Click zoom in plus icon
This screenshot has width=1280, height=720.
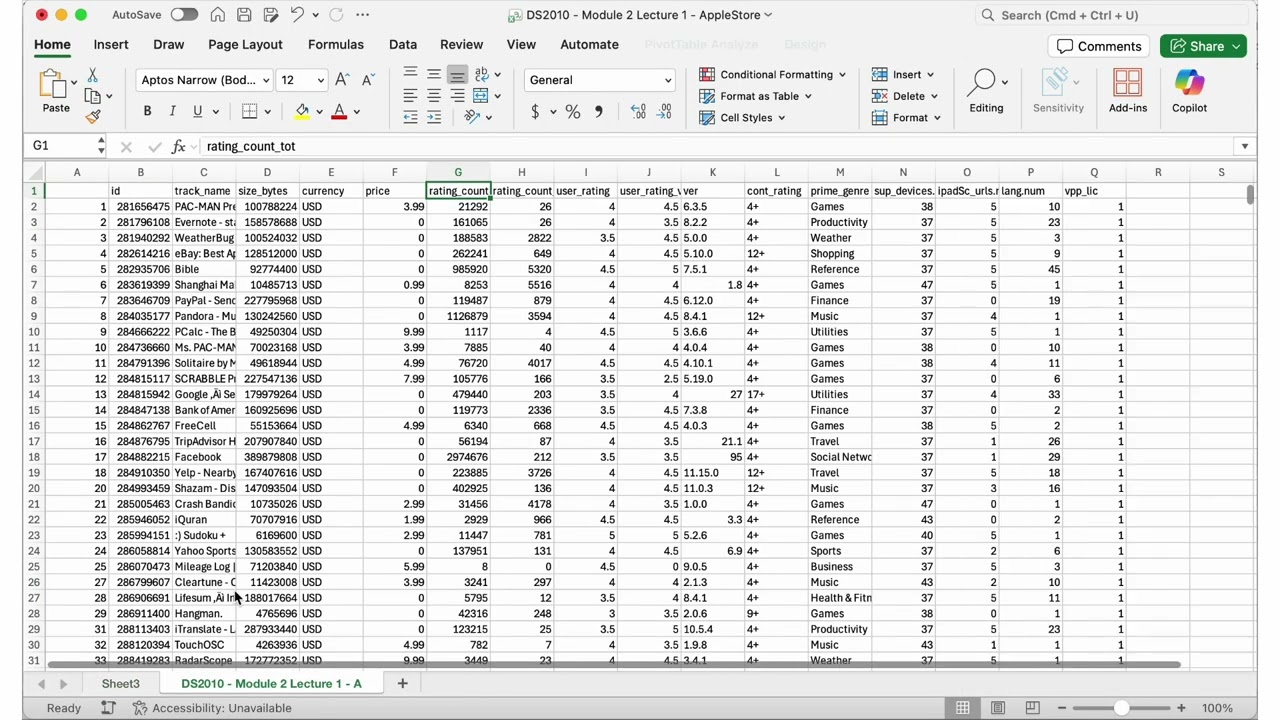pyautogui.click(x=1181, y=708)
